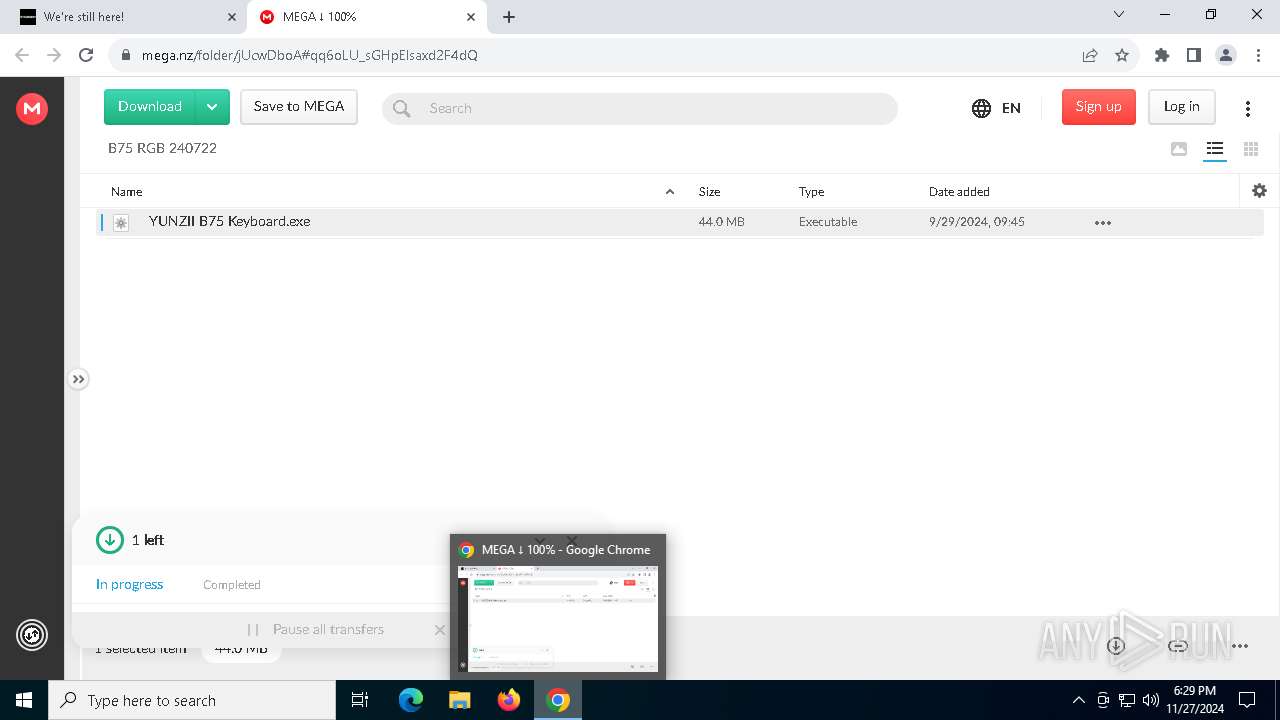
Task: Click Pause all transfers
Action: click(x=316, y=629)
